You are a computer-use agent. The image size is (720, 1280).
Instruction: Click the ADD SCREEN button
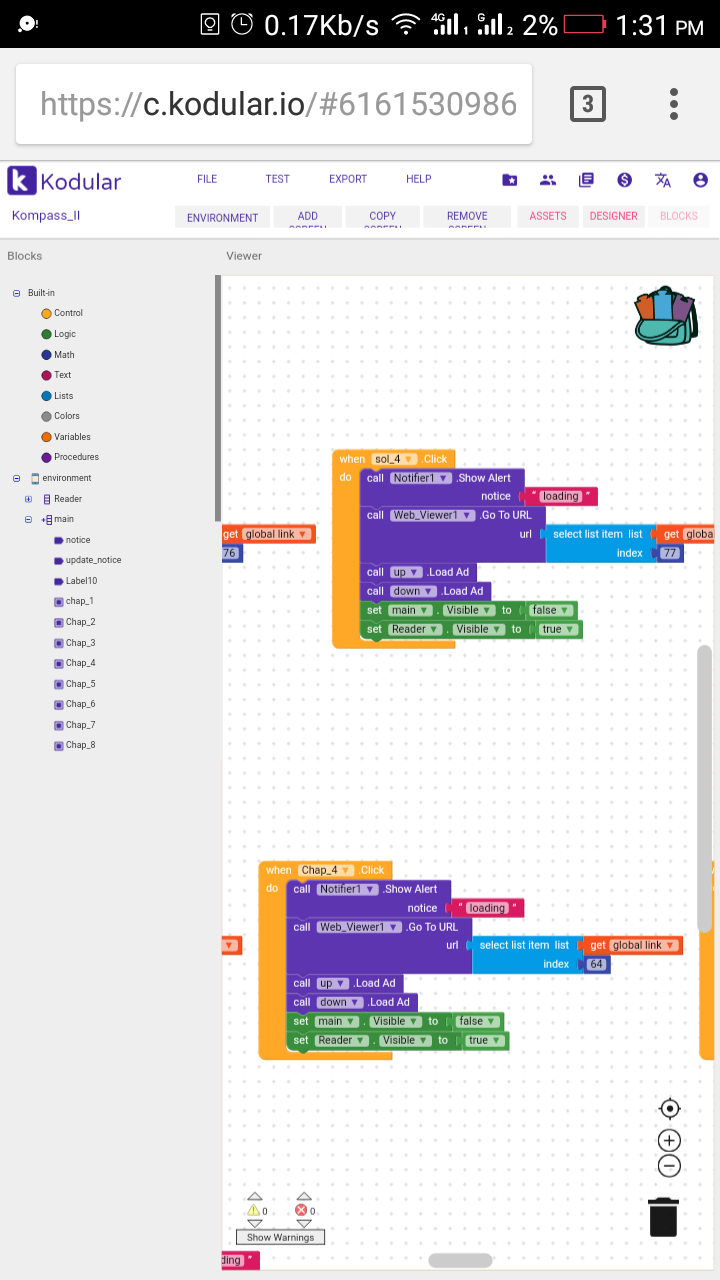coord(308,217)
